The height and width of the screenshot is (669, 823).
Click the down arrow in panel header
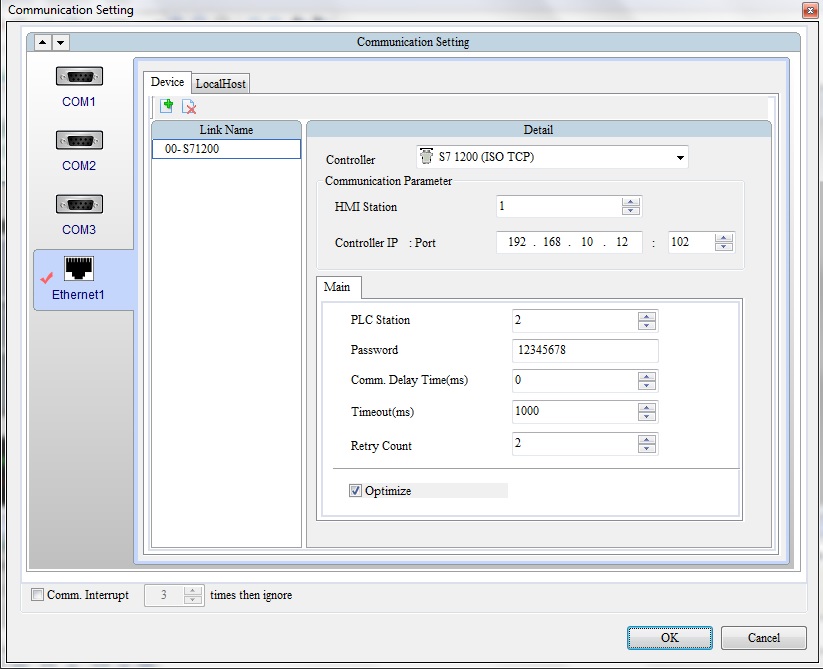click(x=61, y=42)
